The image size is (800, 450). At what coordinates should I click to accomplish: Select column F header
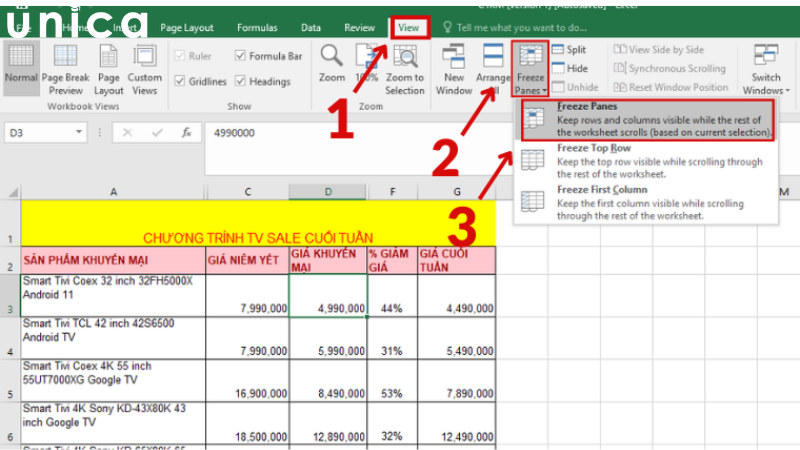point(392,192)
